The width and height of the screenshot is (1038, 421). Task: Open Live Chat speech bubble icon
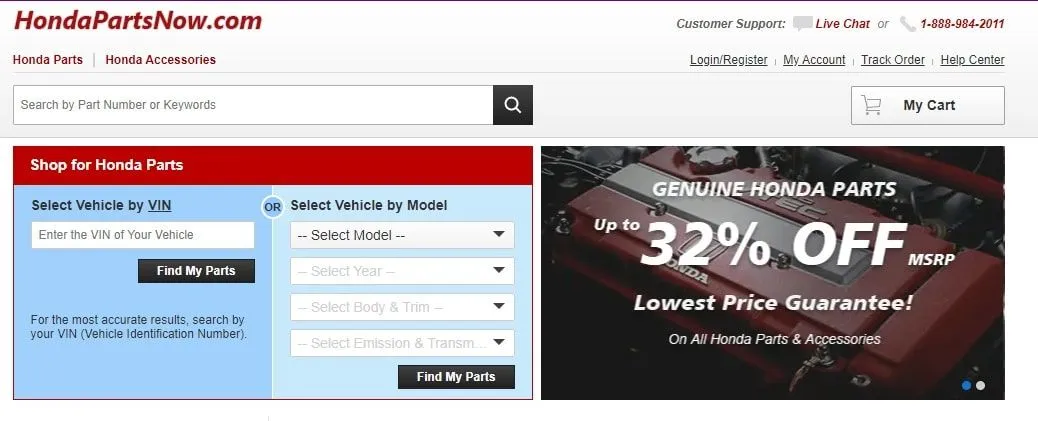tap(802, 24)
